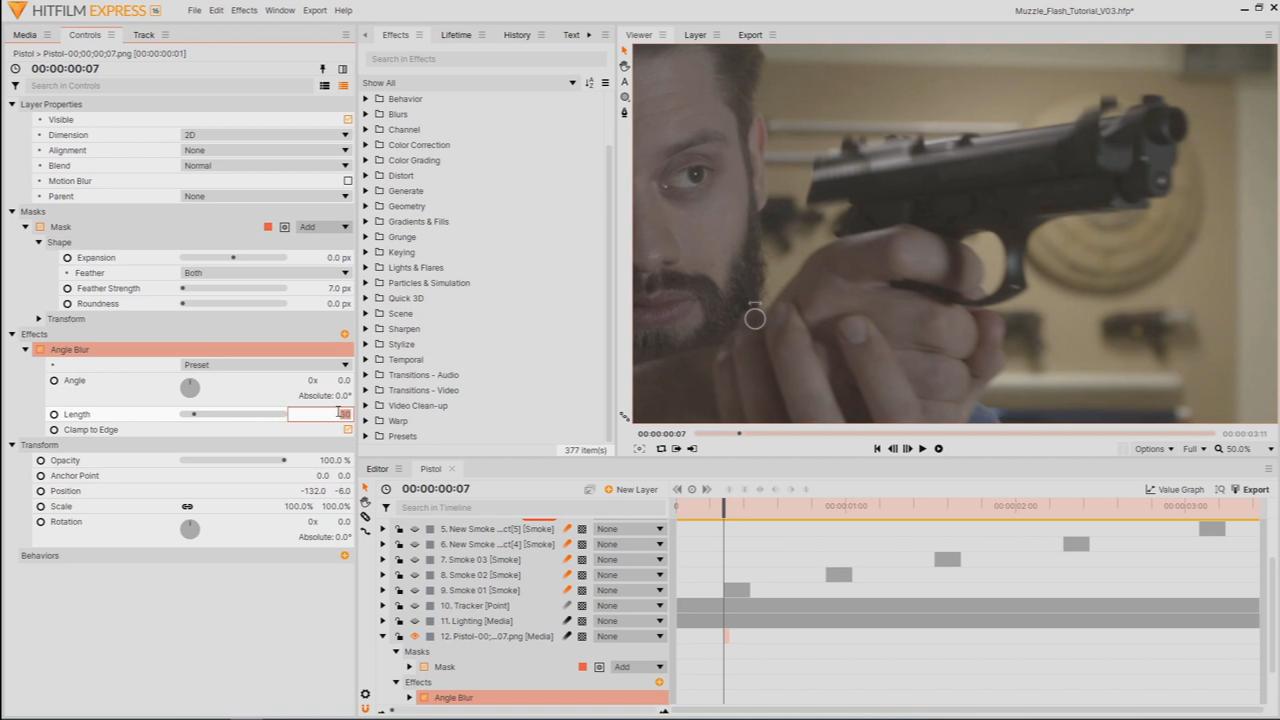This screenshot has height=720, width=1280.
Task: Expand the Transform section under Masks
Action: pyautogui.click(x=39, y=319)
